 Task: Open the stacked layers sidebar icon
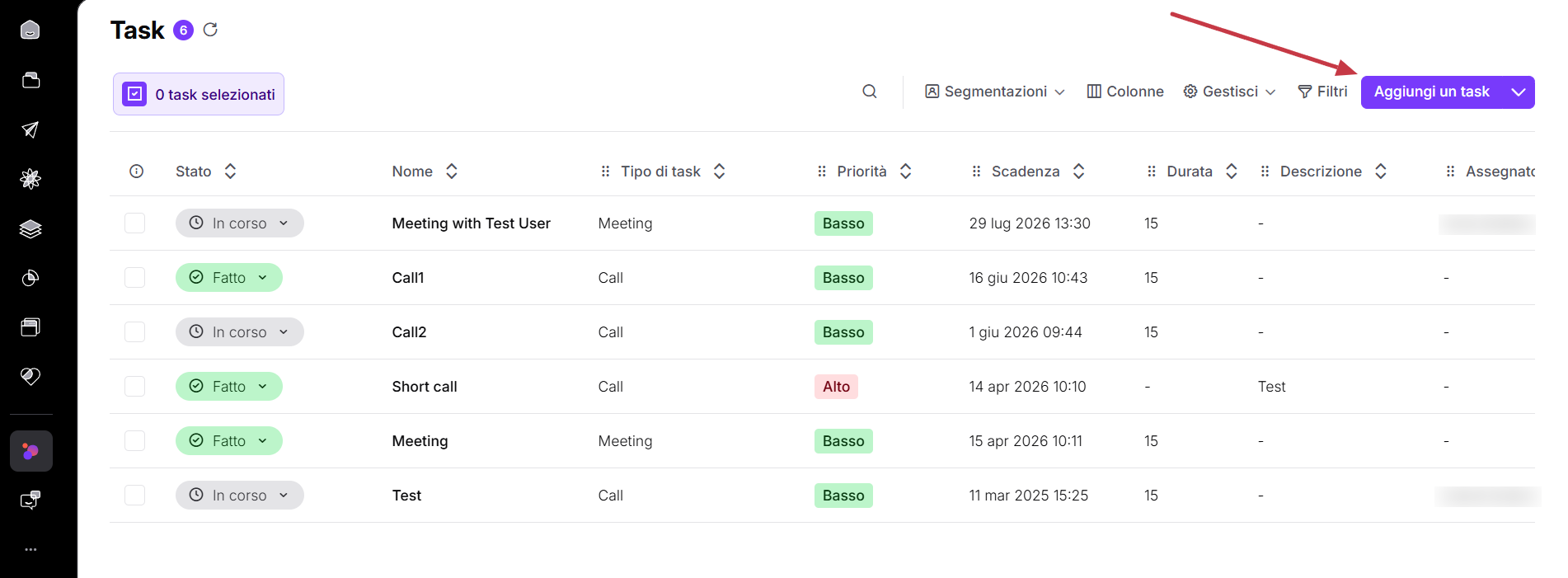point(31,228)
